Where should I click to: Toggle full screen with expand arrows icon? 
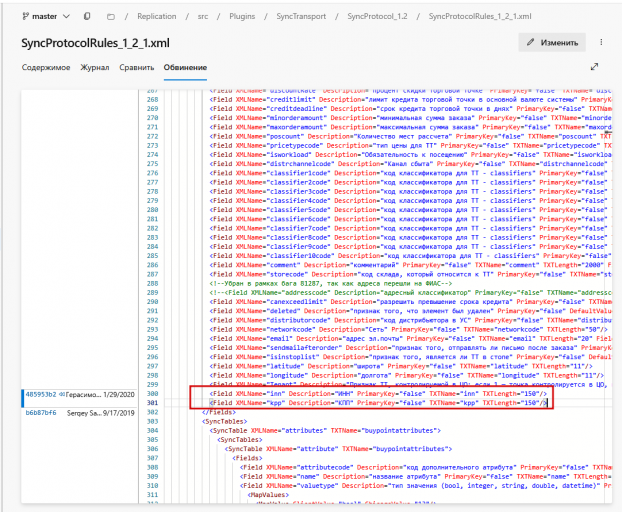click(x=594, y=67)
